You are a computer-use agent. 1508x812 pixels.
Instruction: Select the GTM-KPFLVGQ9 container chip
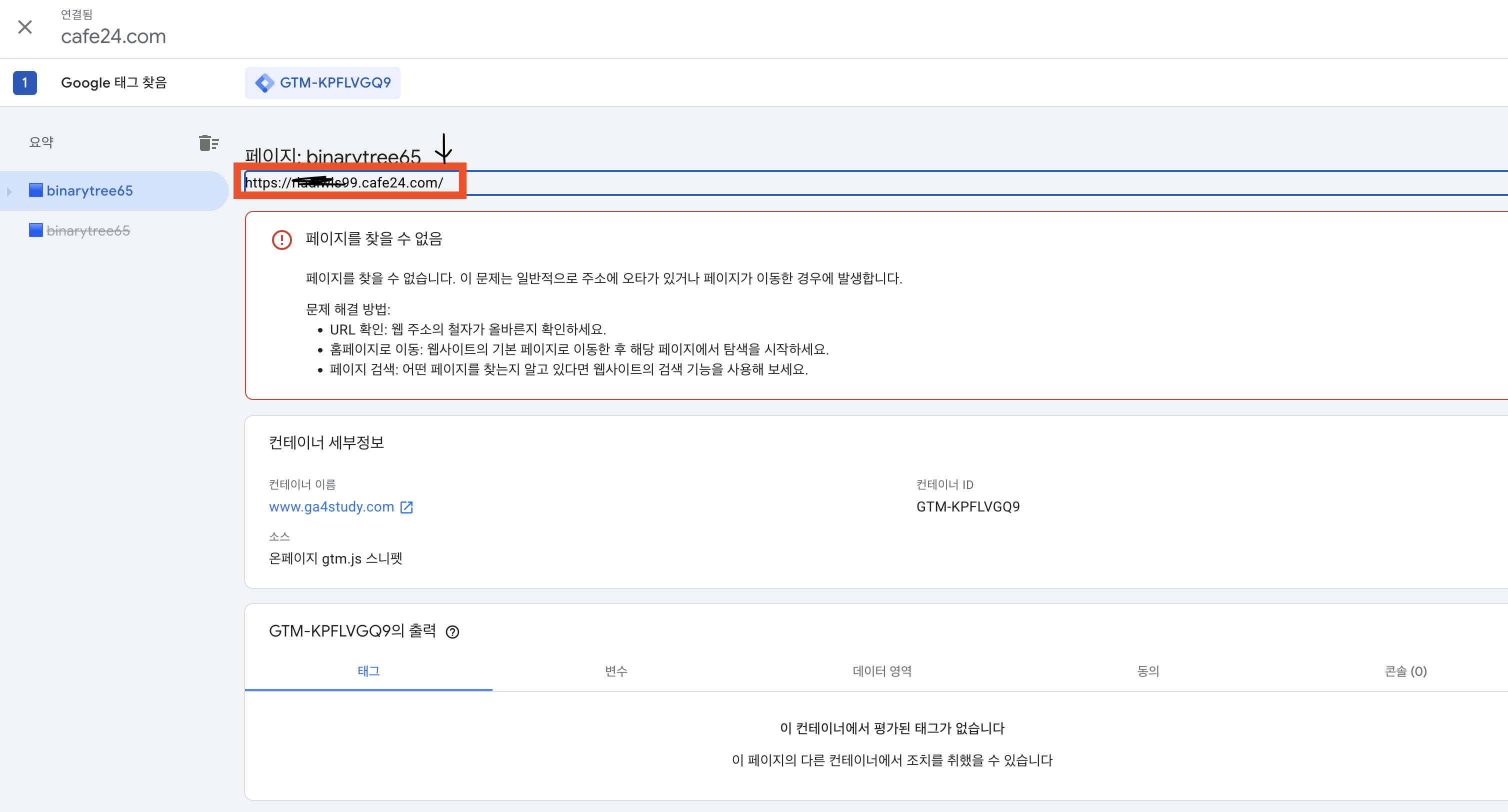point(322,82)
